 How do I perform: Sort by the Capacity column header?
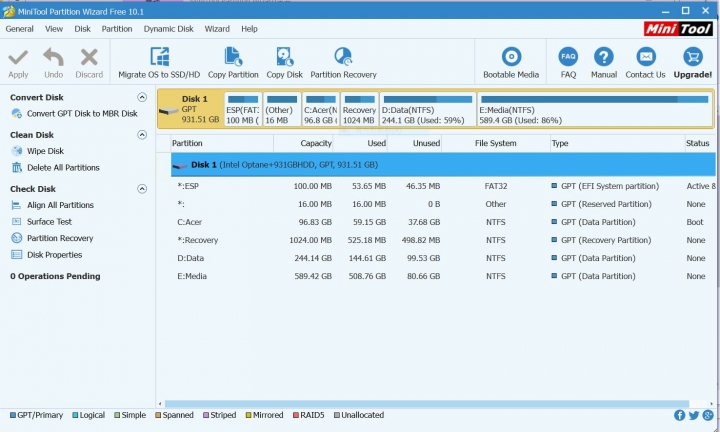click(303, 143)
